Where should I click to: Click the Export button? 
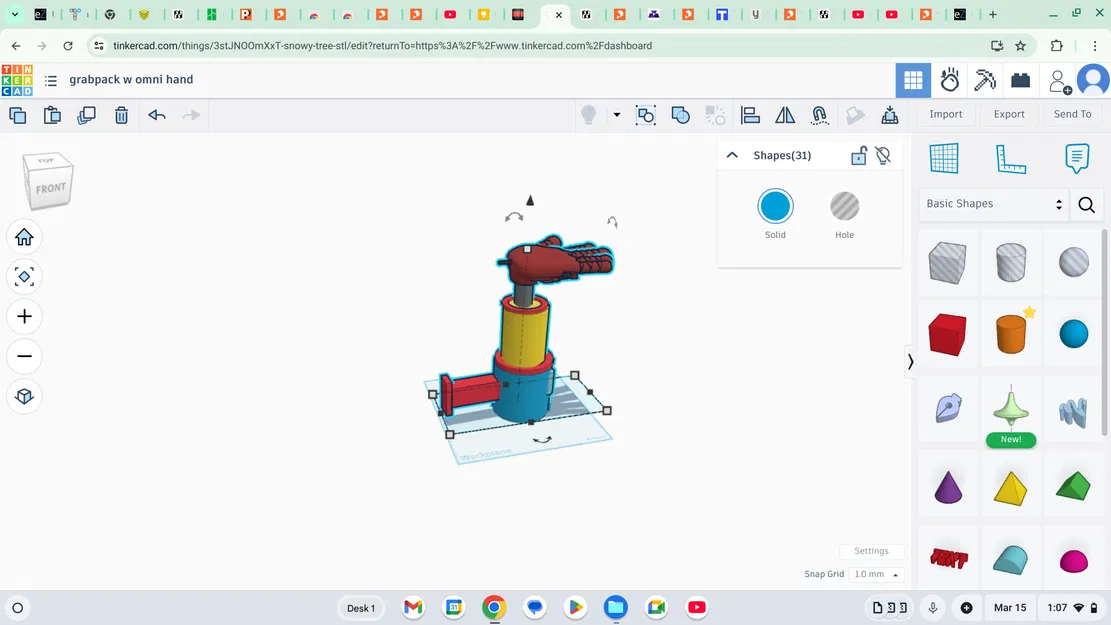(1009, 114)
